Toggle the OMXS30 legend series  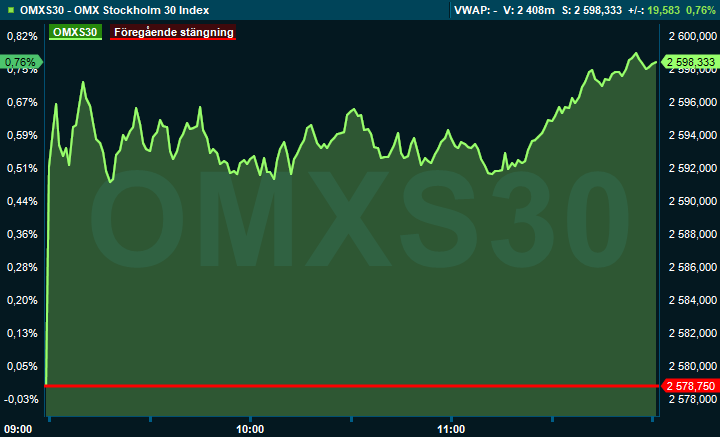coord(74,32)
